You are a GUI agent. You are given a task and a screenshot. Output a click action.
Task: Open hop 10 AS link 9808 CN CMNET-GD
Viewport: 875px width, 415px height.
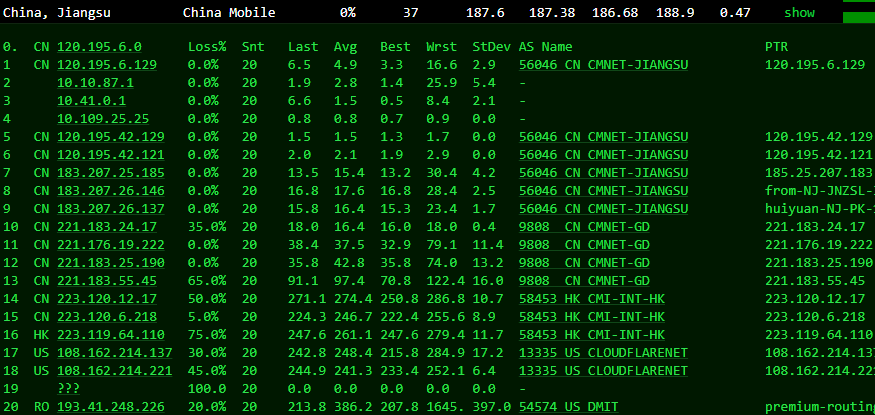click(x=584, y=227)
